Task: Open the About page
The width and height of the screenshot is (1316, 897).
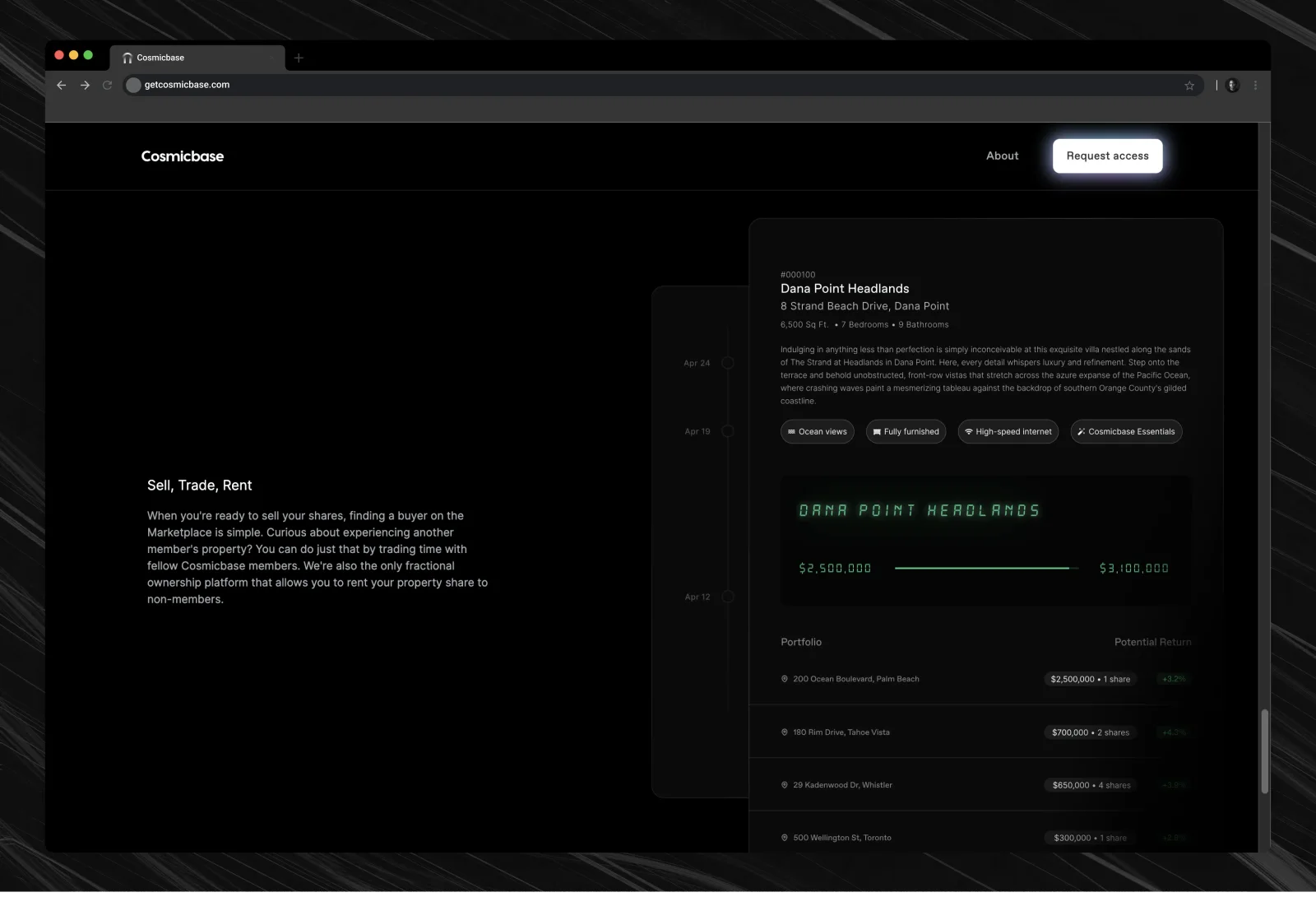Action: (1002, 156)
